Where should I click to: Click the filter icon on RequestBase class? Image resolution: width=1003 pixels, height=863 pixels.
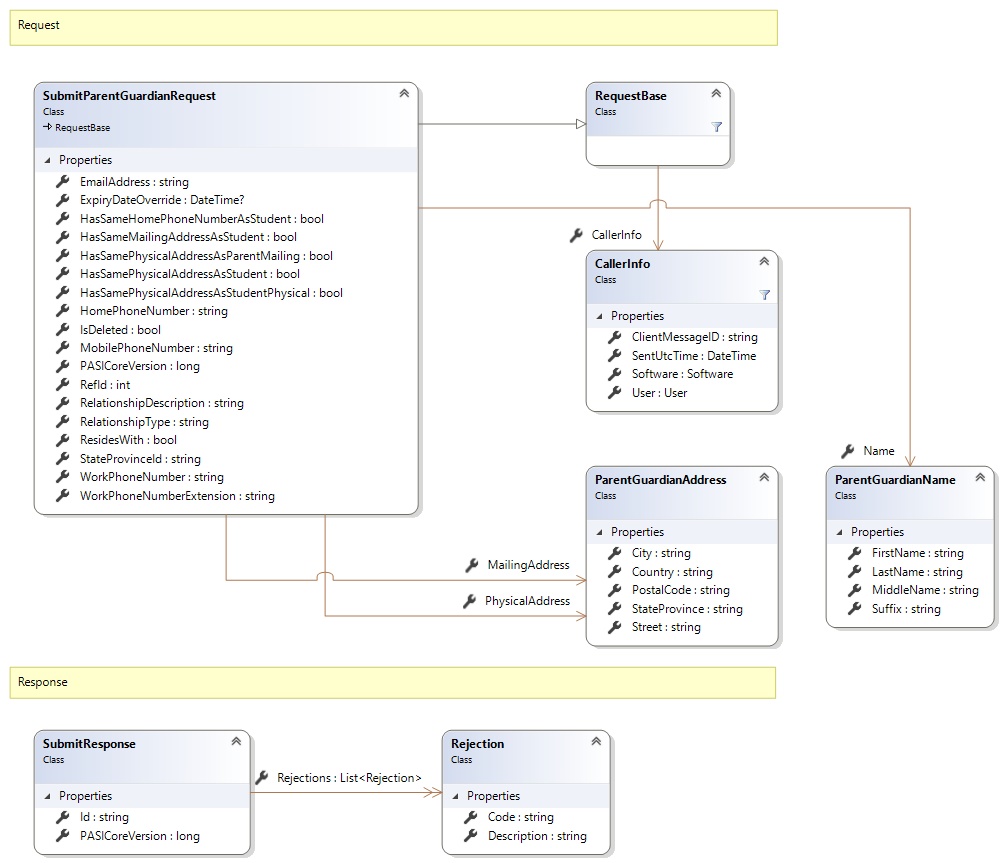[x=716, y=127]
